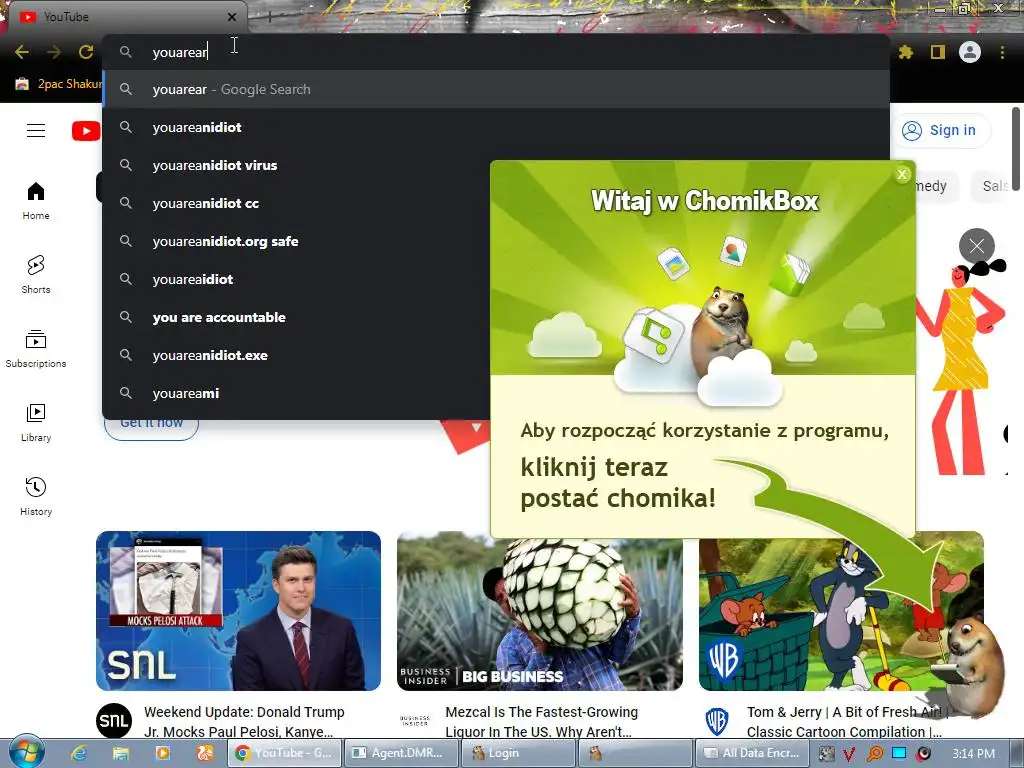The width and height of the screenshot is (1024, 768).
Task: Dismiss the YouTube banner with round X
Action: click(976, 246)
